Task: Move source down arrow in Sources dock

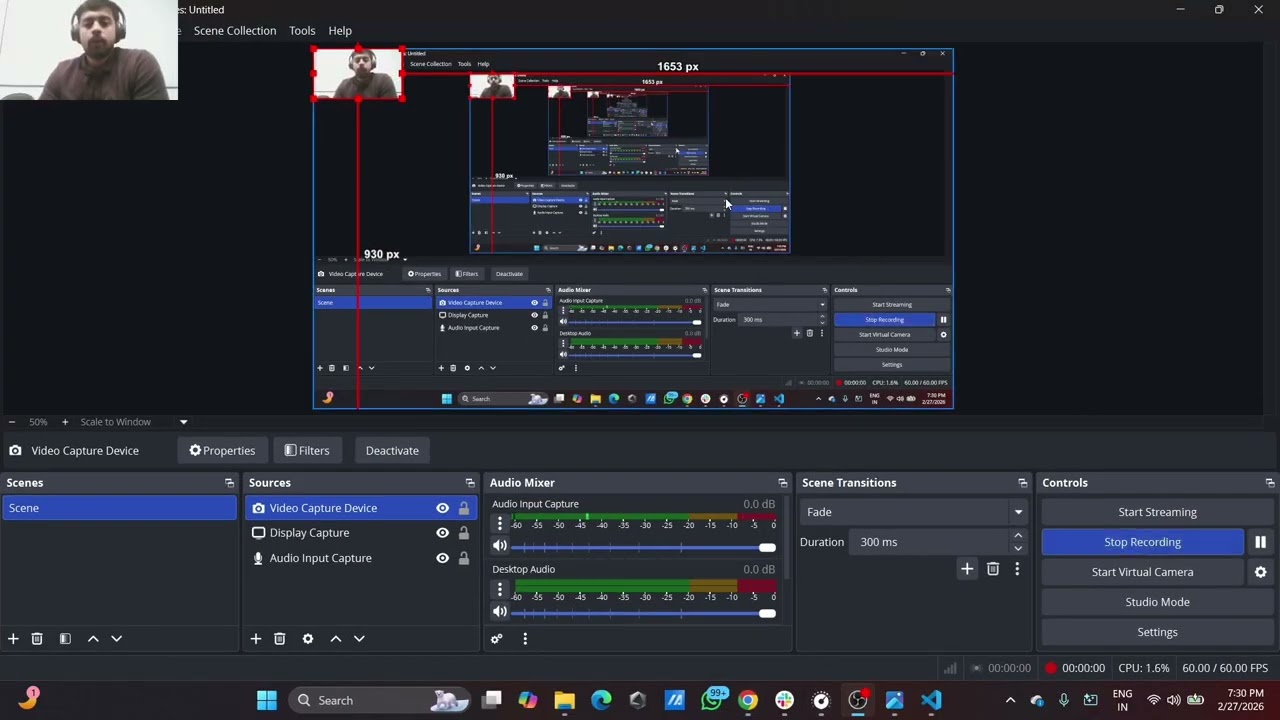Action: click(359, 639)
